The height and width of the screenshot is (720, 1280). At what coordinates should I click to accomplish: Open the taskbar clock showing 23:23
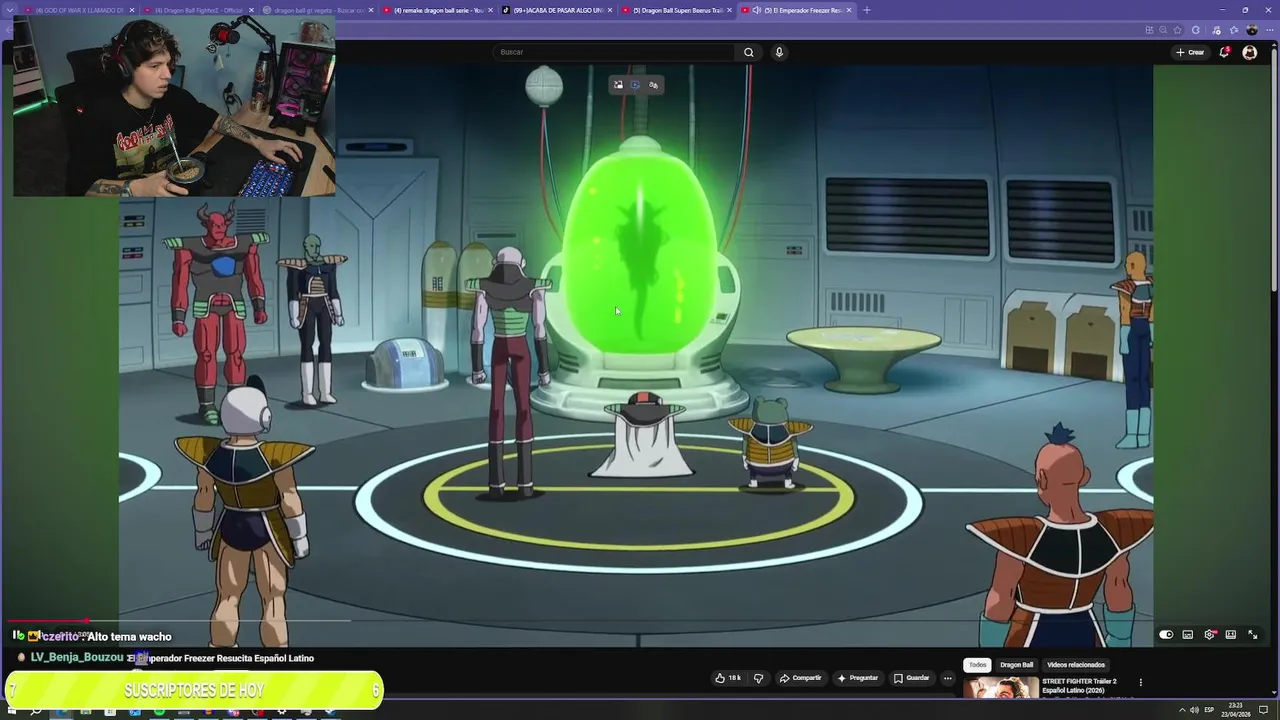(x=1235, y=710)
